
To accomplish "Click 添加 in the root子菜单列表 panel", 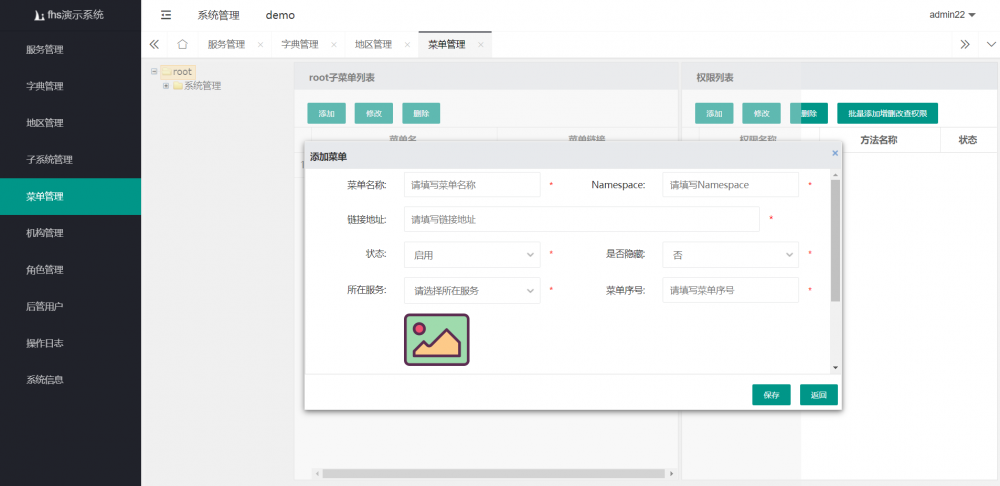I will 327,114.
